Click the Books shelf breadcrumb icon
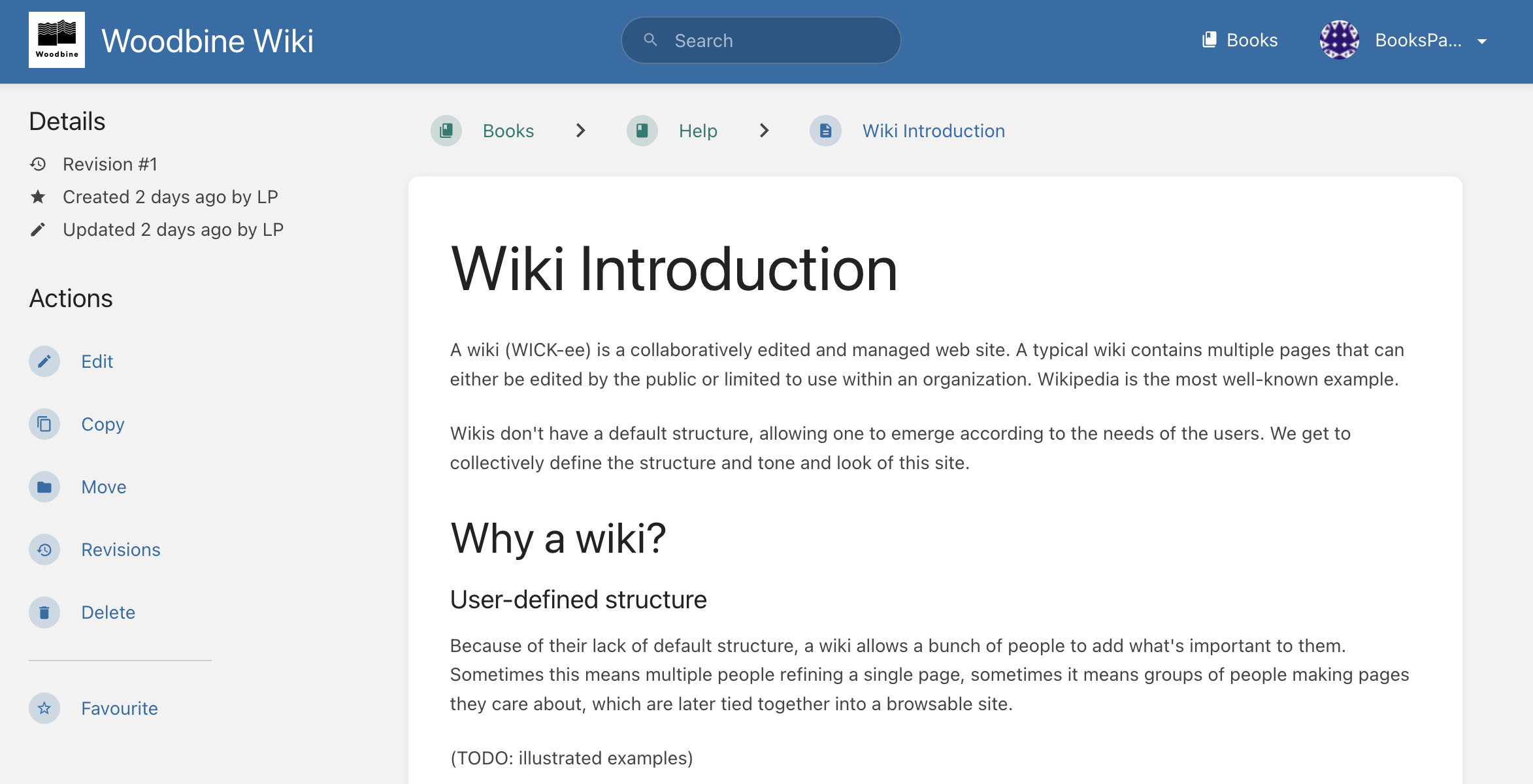1533x784 pixels. pyautogui.click(x=446, y=131)
